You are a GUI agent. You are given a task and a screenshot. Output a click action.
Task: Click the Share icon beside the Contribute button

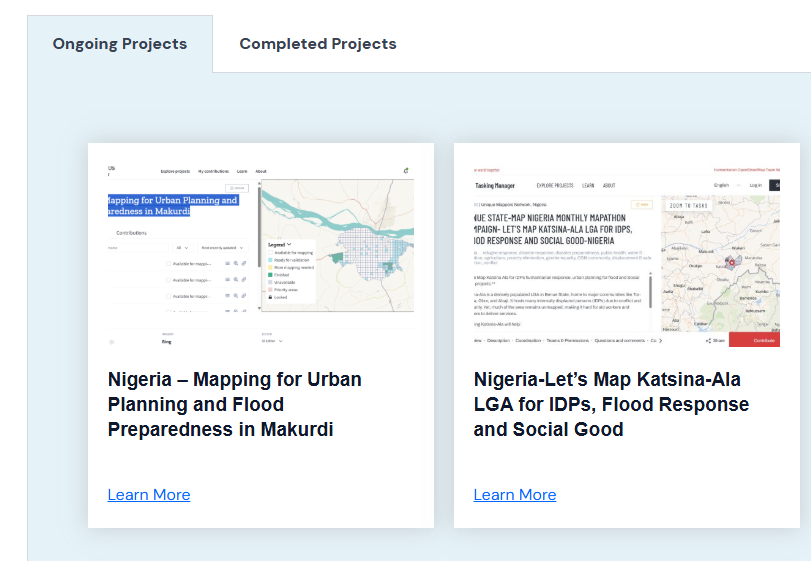click(x=709, y=340)
